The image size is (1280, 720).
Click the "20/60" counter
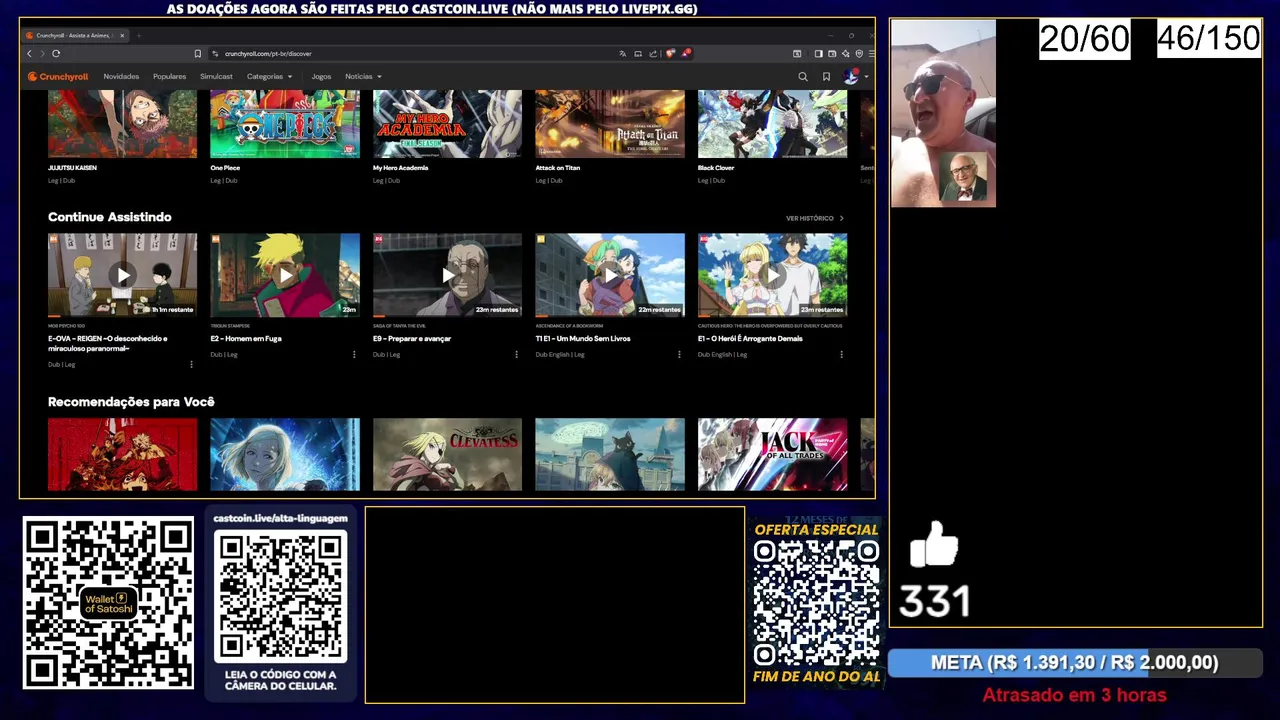[1085, 40]
